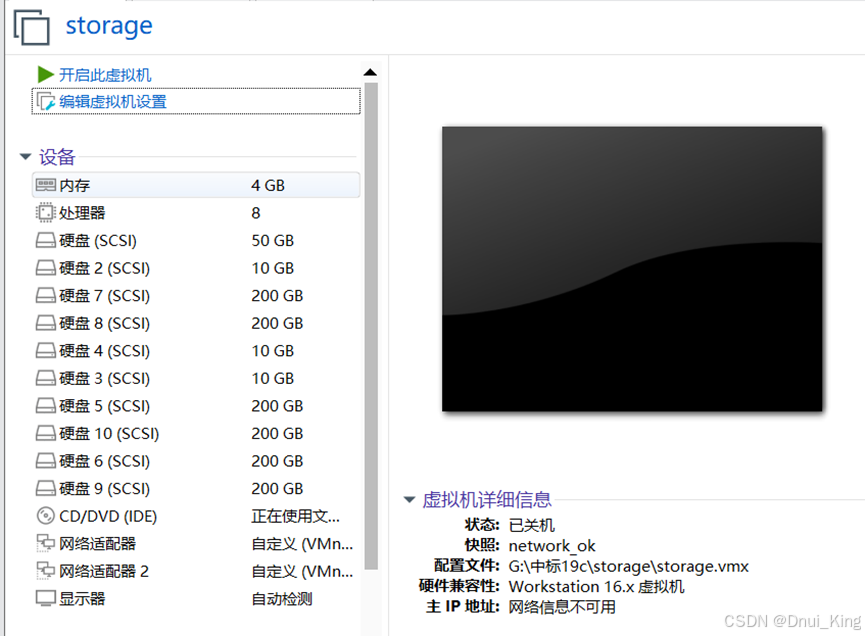The width and height of the screenshot is (865, 636).
Task: Click the icon for 硬盘 9 (SCSI)
Action: pyautogui.click(x=45, y=488)
